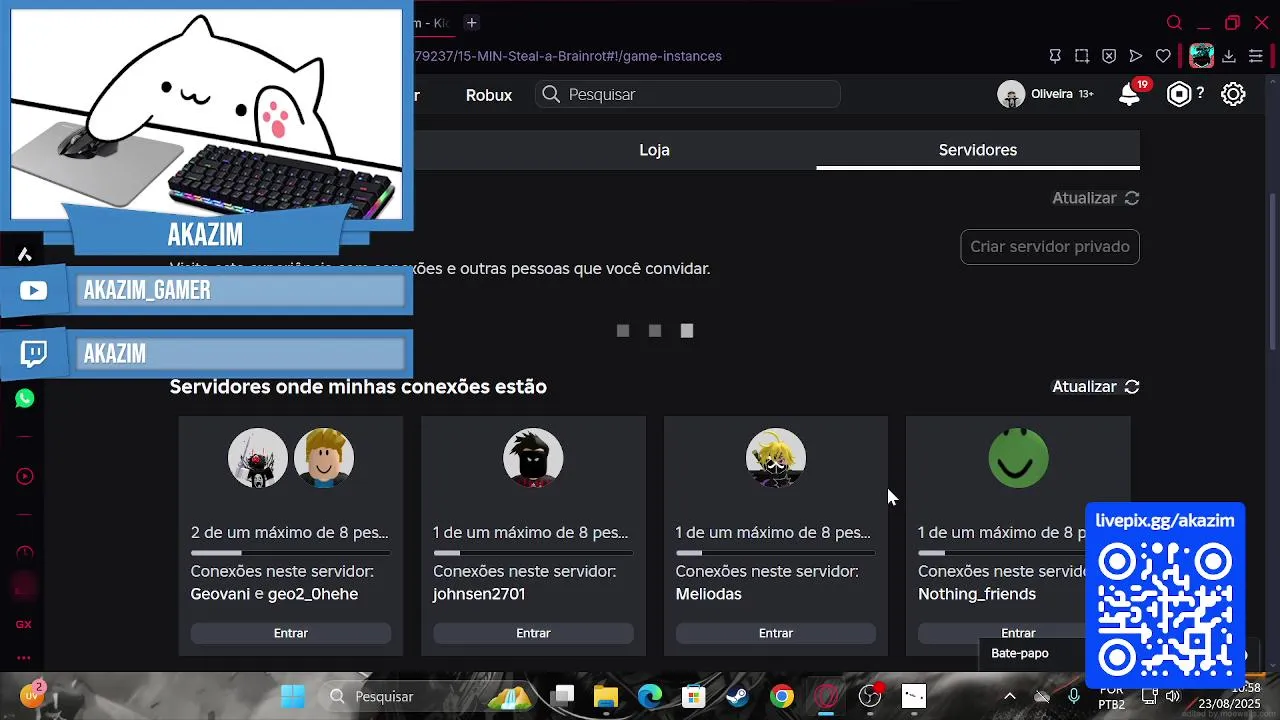The height and width of the screenshot is (720, 1280).
Task: Click the Oliveira profile avatar
Action: pos(1011,94)
